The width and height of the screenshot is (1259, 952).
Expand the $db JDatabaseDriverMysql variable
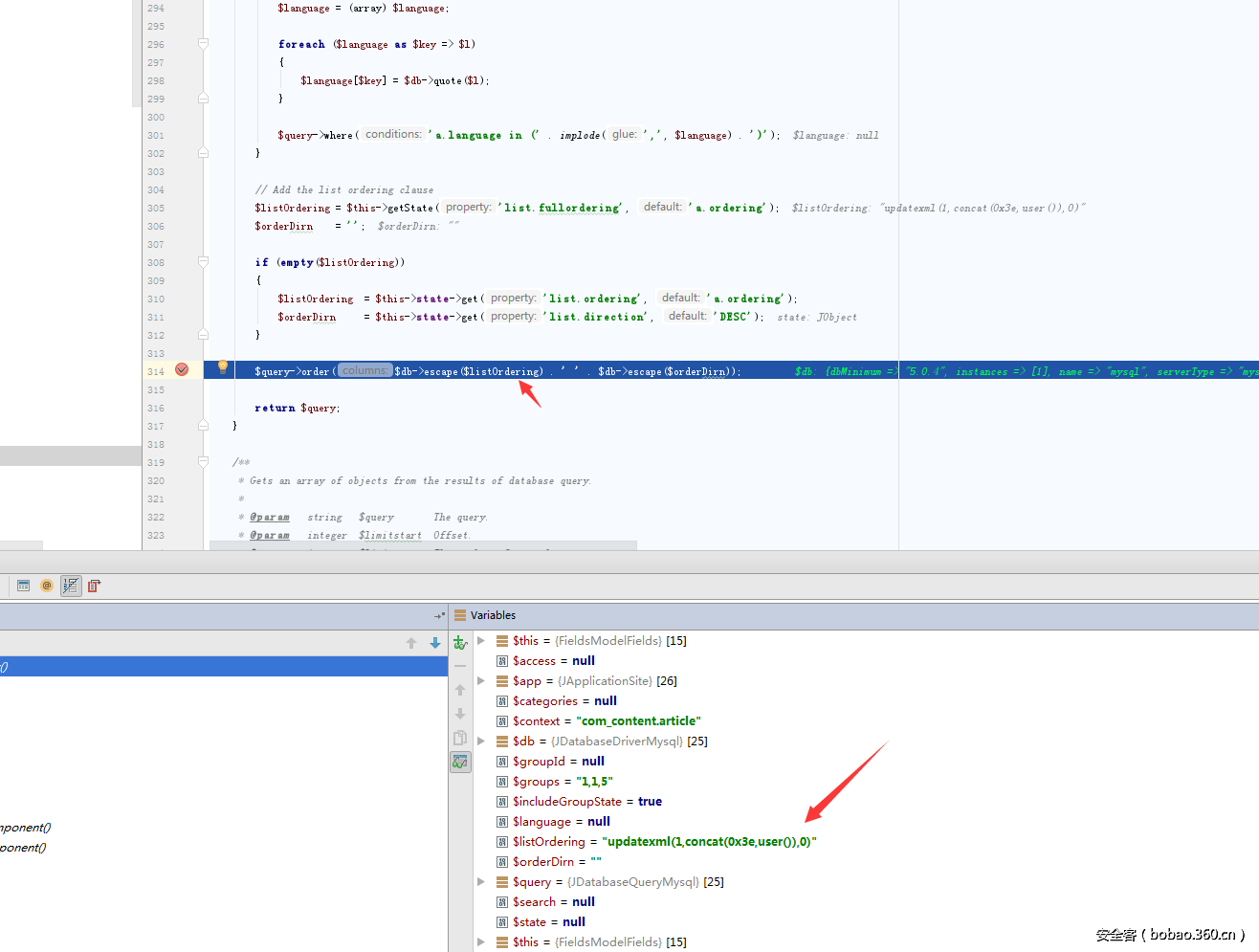click(x=481, y=742)
